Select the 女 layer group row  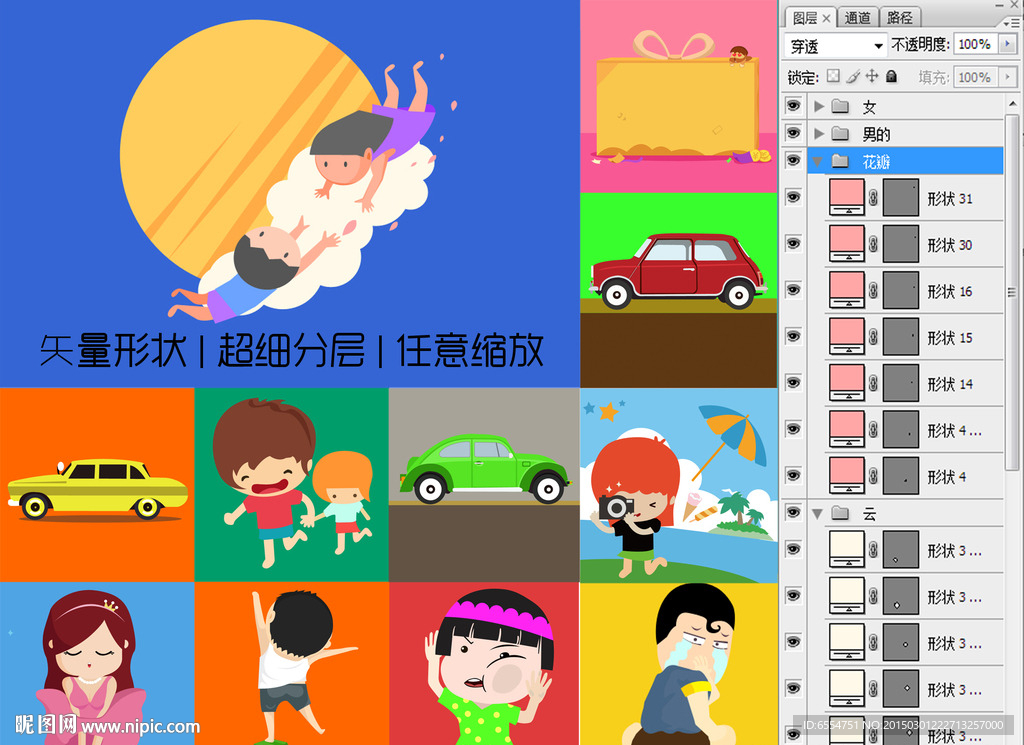click(x=906, y=106)
